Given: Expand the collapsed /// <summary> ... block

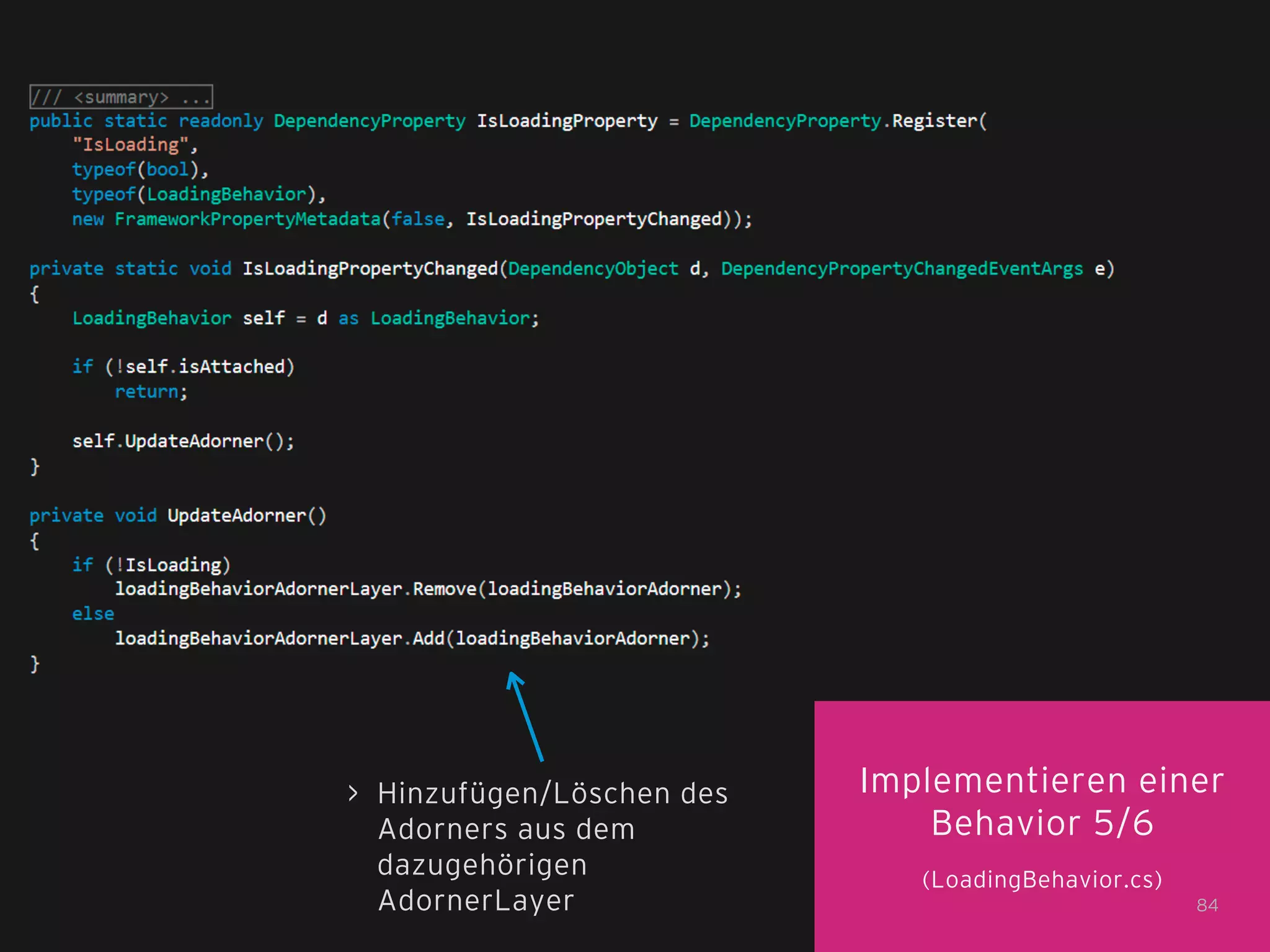Looking at the screenshot, I should tap(122, 97).
